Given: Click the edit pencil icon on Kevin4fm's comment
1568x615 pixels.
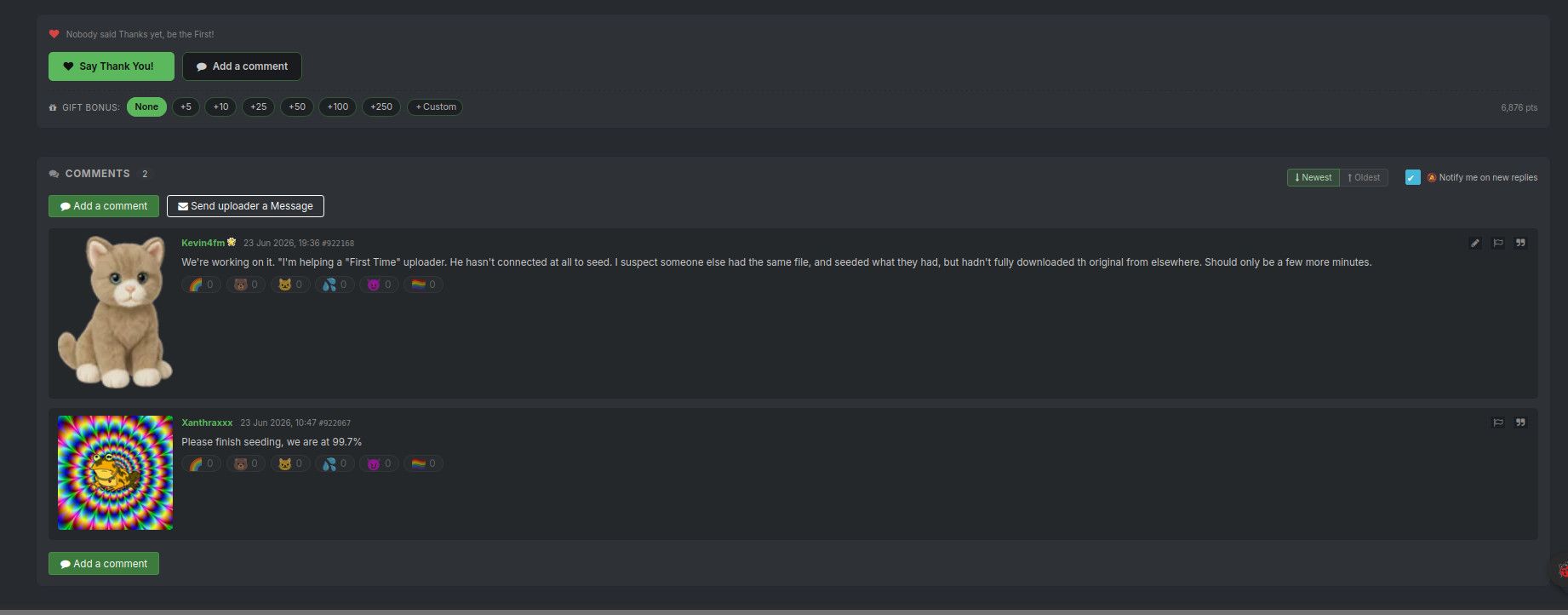Looking at the screenshot, I should coord(1475,243).
